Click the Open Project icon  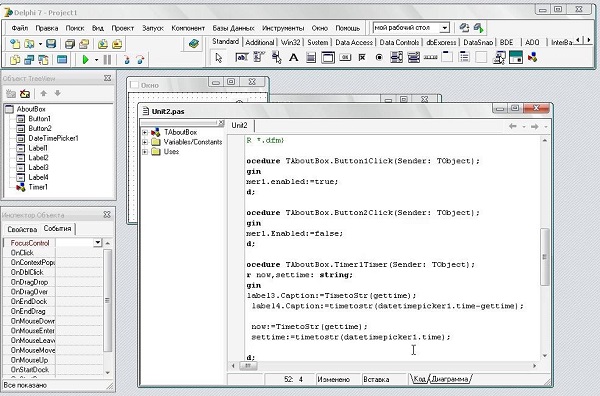click(84, 44)
